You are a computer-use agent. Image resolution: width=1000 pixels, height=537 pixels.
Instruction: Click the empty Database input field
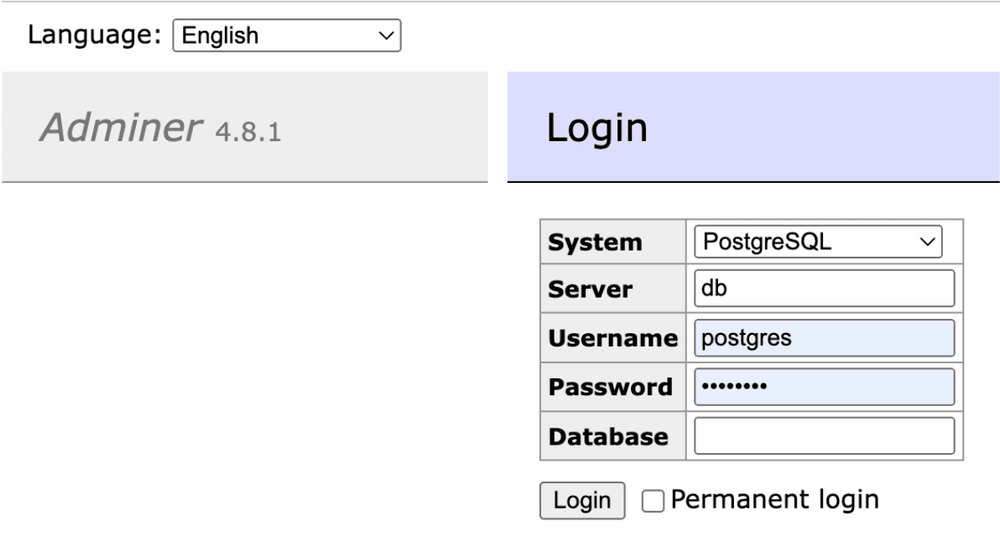(824, 436)
